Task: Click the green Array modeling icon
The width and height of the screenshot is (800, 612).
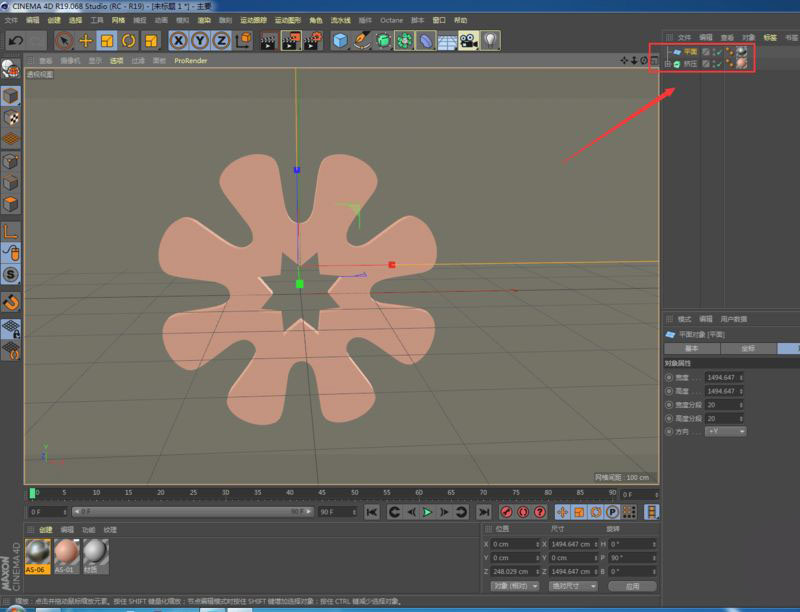Action: click(x=405, y=40)
